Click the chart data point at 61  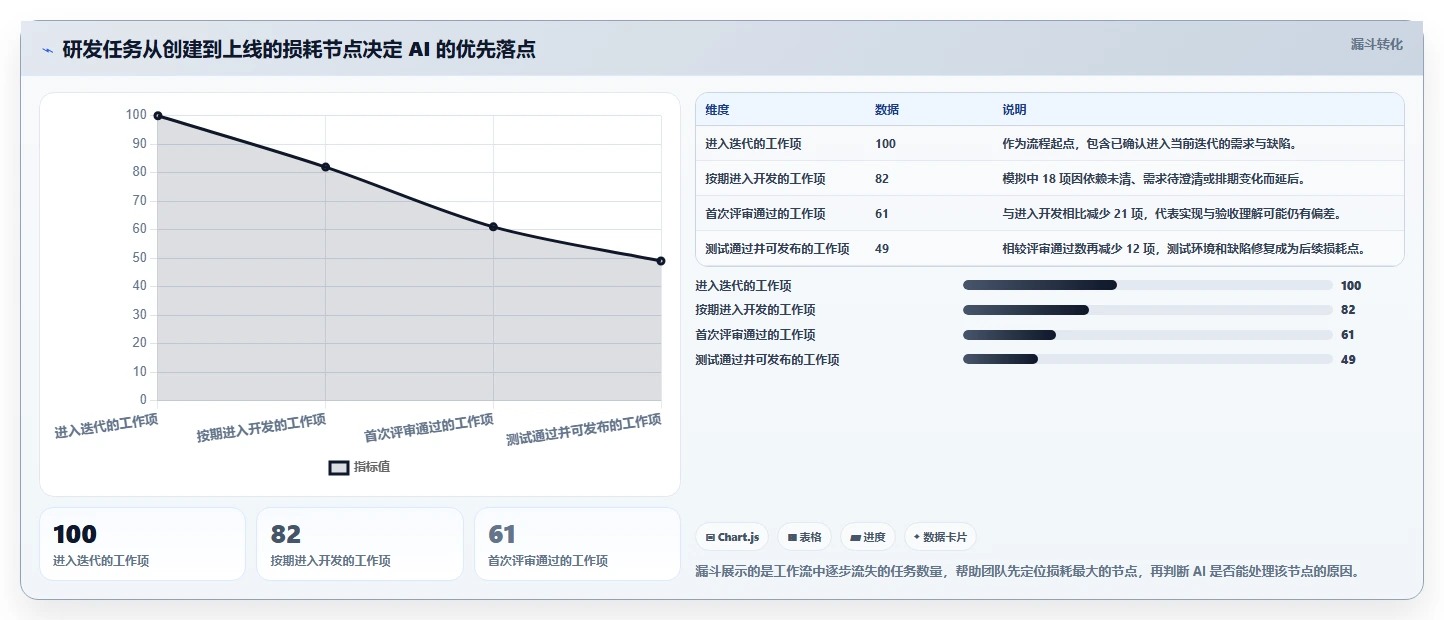(493, 227)
